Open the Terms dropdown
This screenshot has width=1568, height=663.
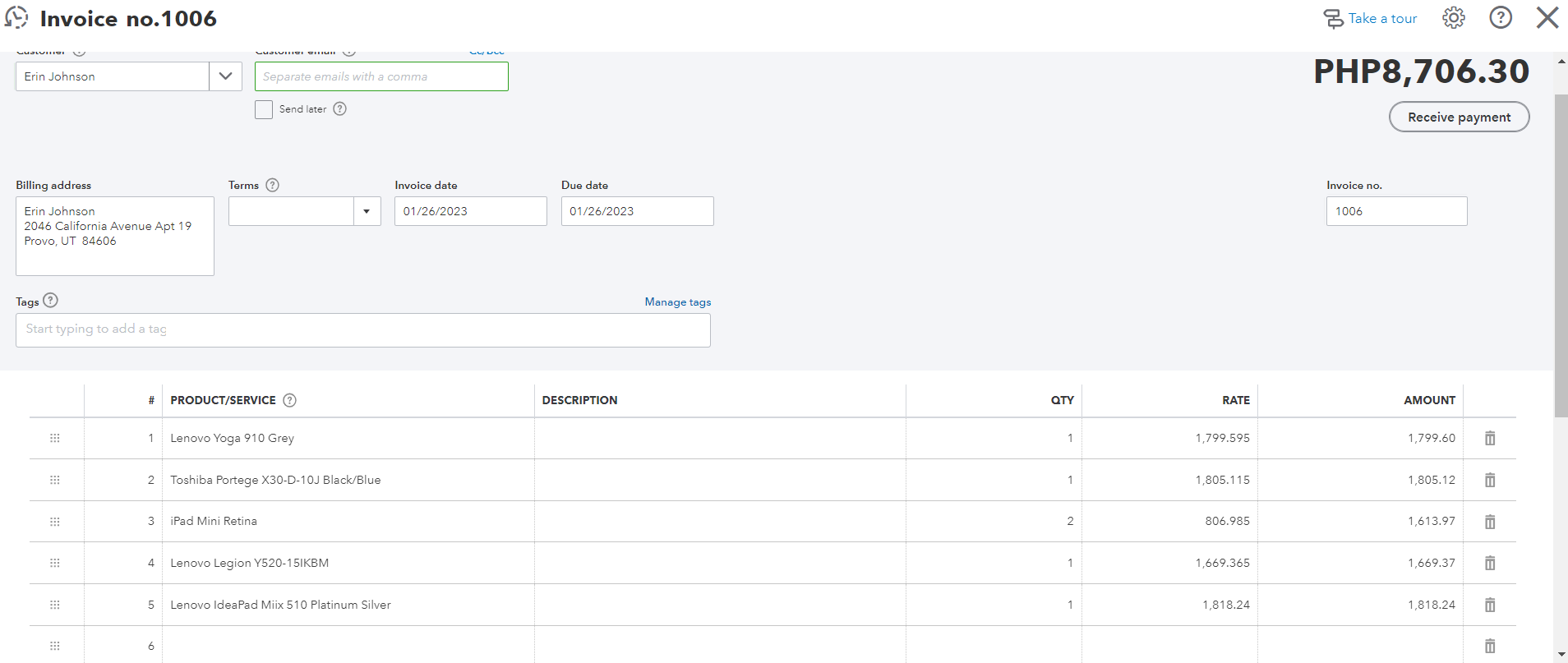point(367,211)
